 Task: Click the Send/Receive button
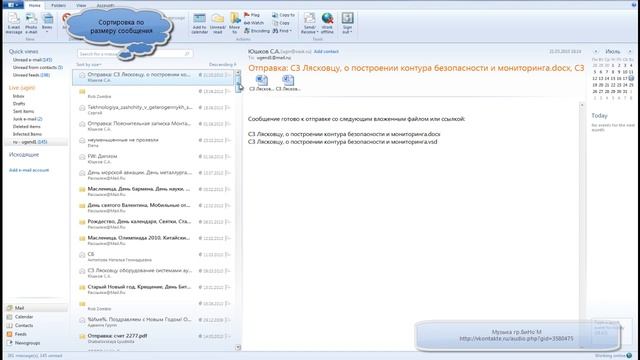click(x=309, y=23)
